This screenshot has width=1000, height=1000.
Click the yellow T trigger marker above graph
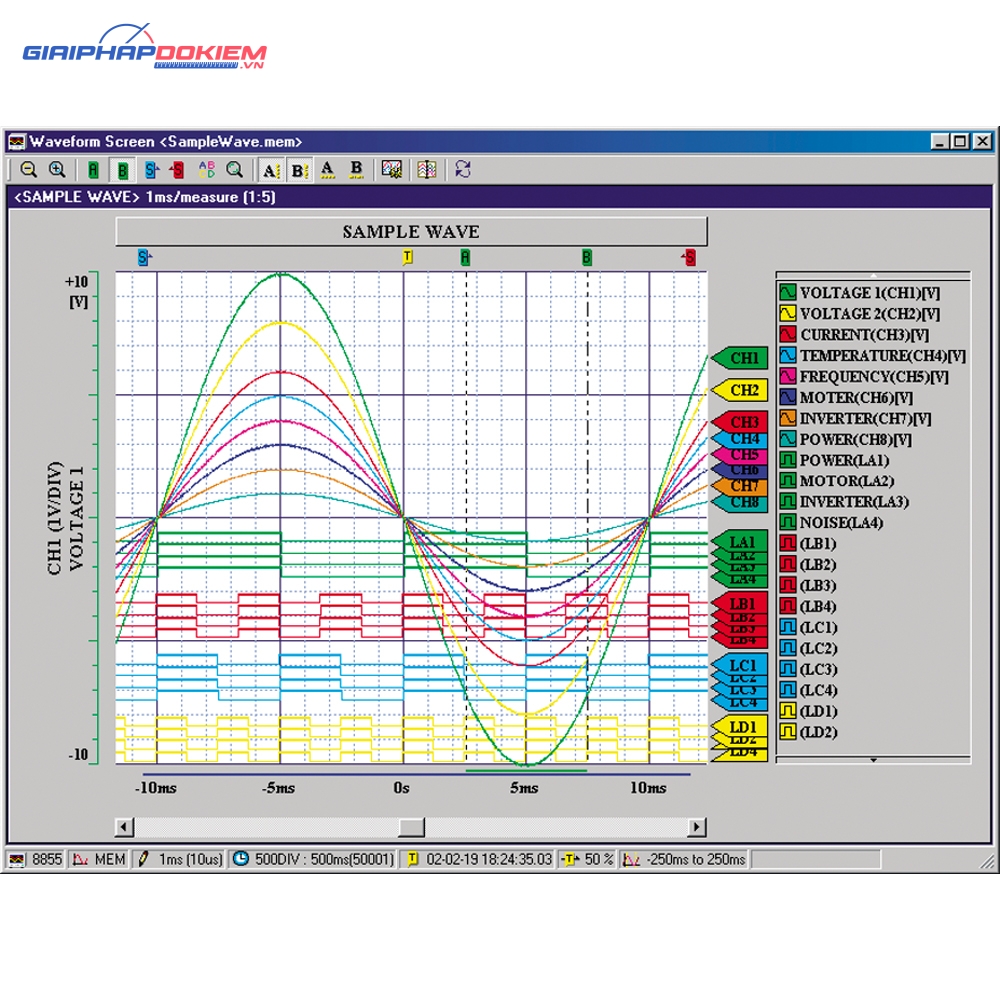pyautogui.click(x=408, y=257)
